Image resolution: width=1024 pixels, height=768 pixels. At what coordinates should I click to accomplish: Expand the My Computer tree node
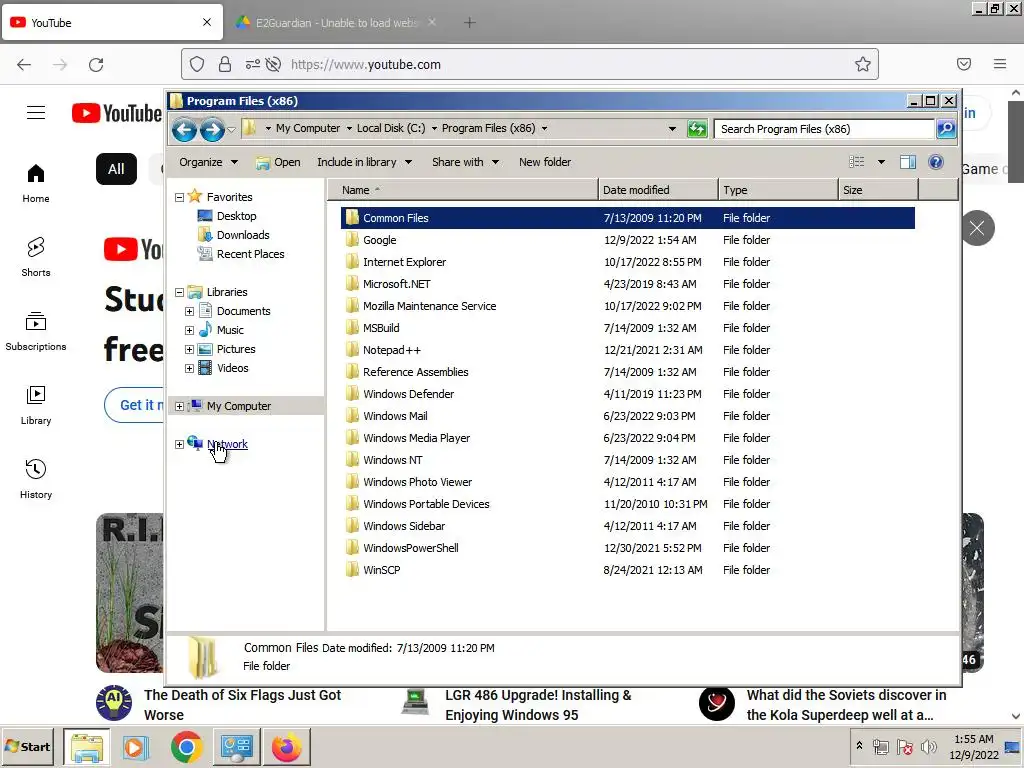pos(180,406)
